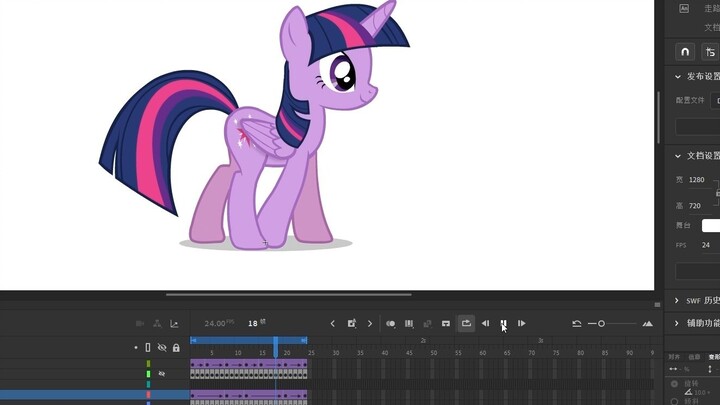Collapse the 文档设置 section
Image resolution: width=720 pixels, height=405 pixels.
(678, 156)
